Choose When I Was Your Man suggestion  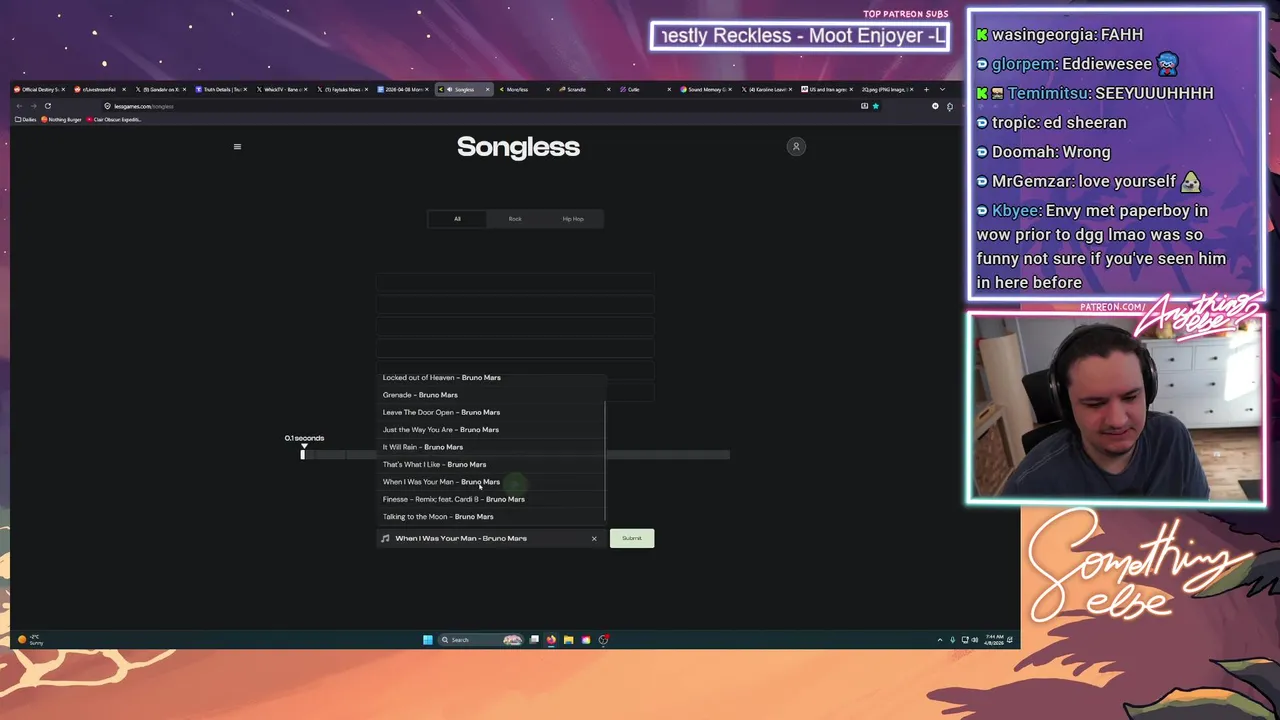click(x=491, y=482)
